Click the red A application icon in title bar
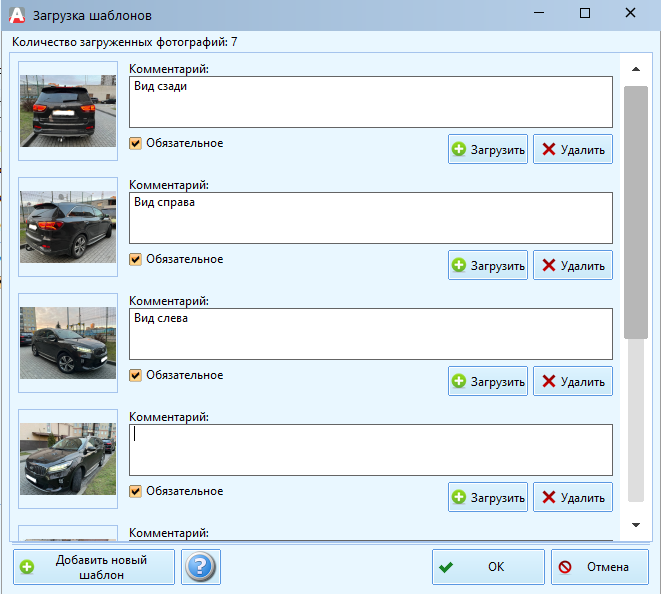 [17, 15]
